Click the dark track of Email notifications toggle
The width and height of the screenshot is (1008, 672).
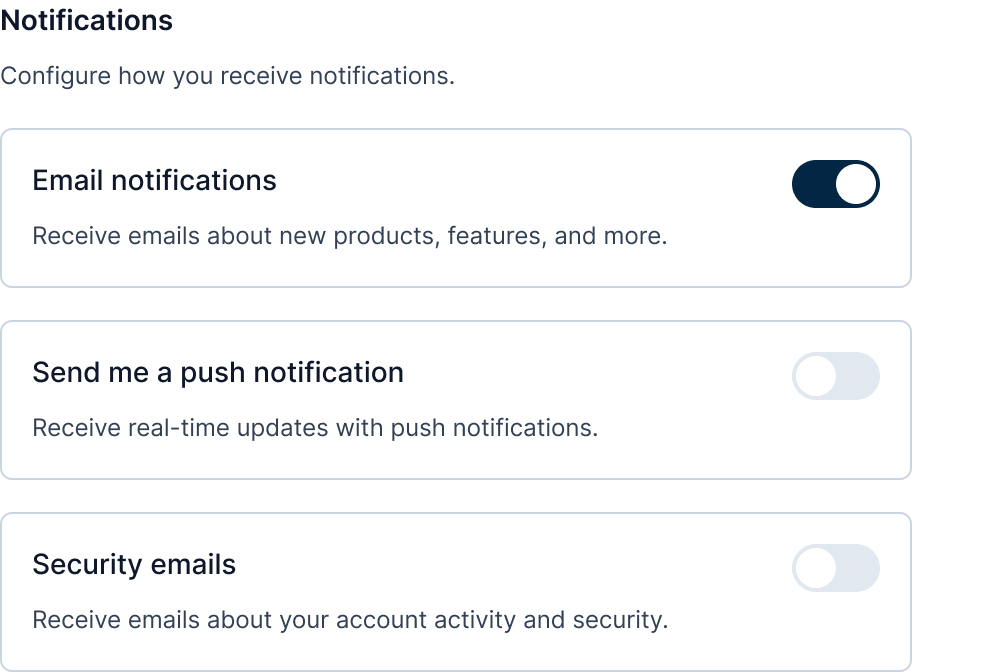[x=812, y=184]
